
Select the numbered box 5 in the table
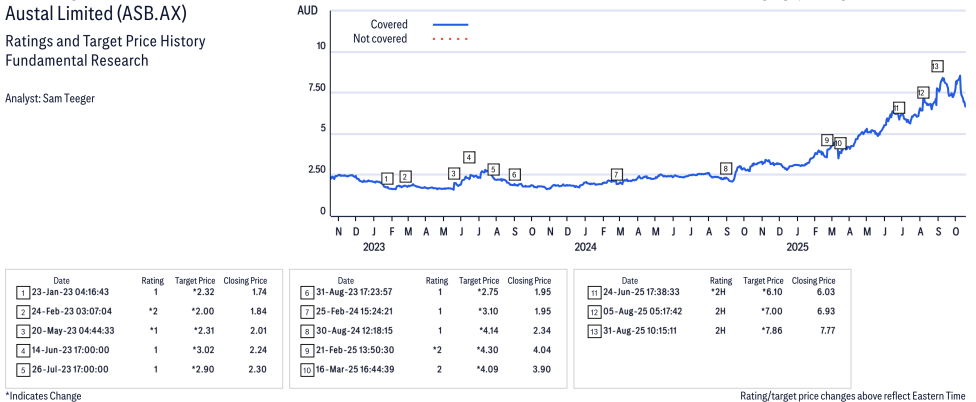[x=22, y=368]
